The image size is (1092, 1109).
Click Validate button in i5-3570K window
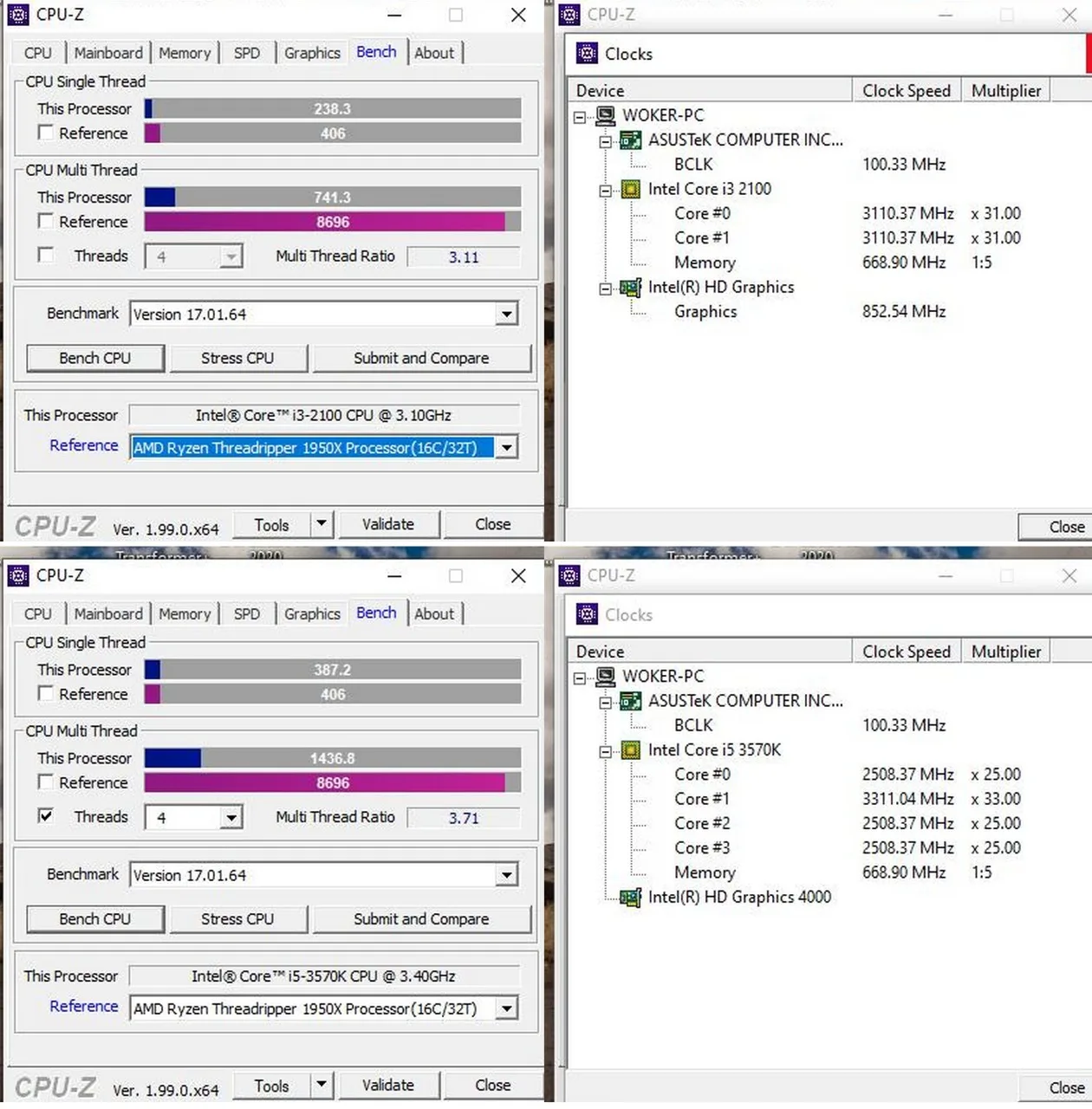click(388, 1085)
